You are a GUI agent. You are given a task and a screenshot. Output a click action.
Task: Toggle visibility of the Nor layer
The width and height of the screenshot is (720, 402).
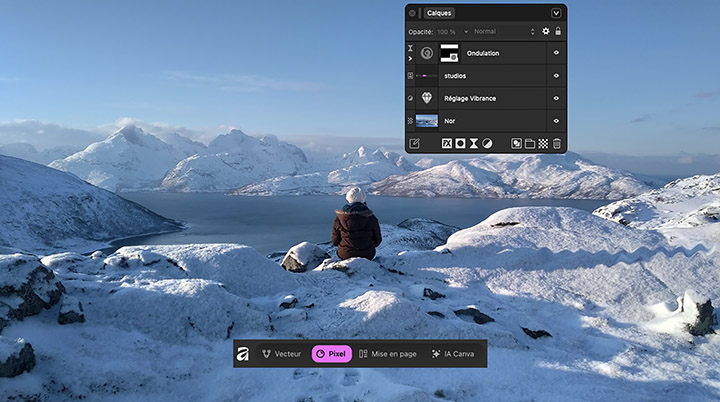(x=556, y=120)
